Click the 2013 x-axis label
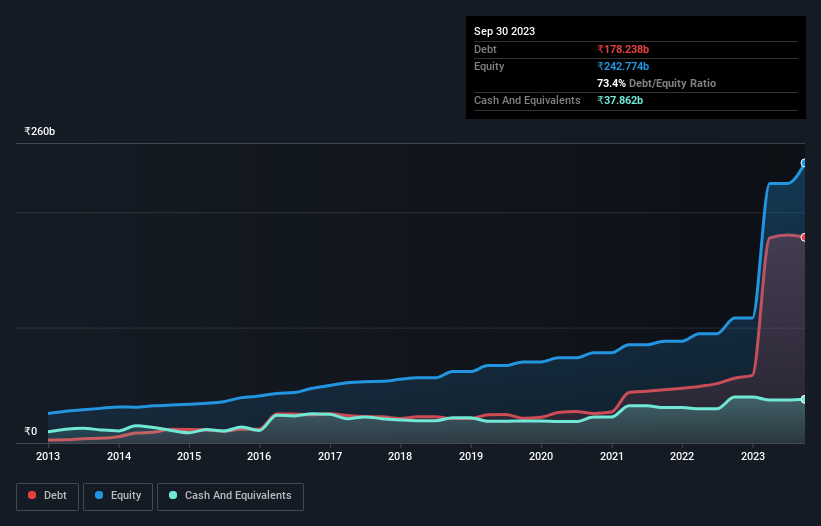 [48, 456]
